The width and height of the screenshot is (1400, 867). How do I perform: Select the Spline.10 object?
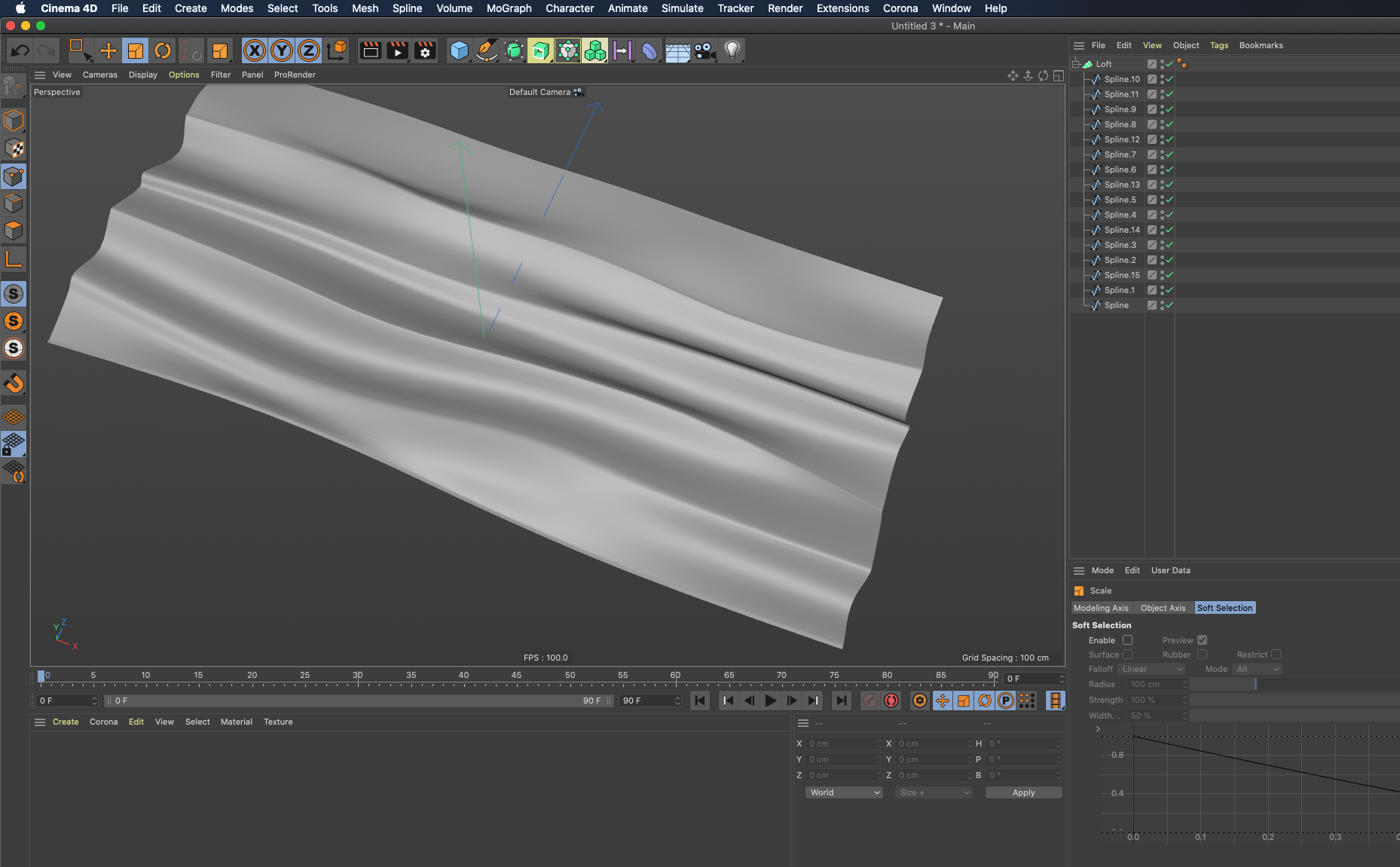pyautogui.click(x=1122, y=79)
